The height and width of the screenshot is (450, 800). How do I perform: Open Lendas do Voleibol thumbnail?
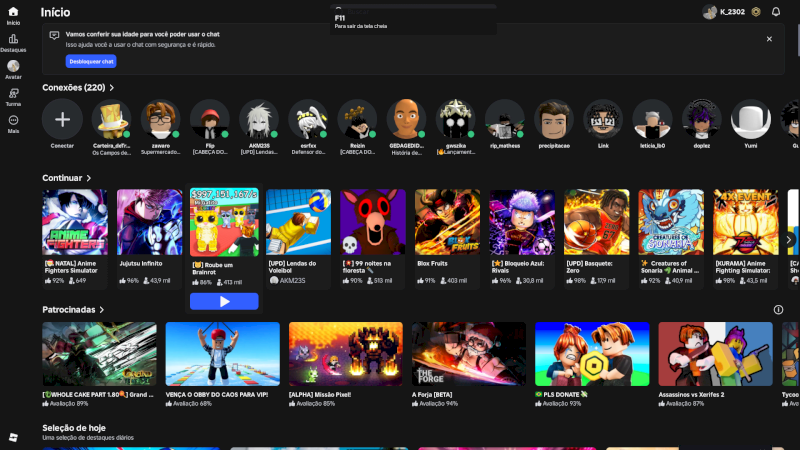tap(298, 222)
